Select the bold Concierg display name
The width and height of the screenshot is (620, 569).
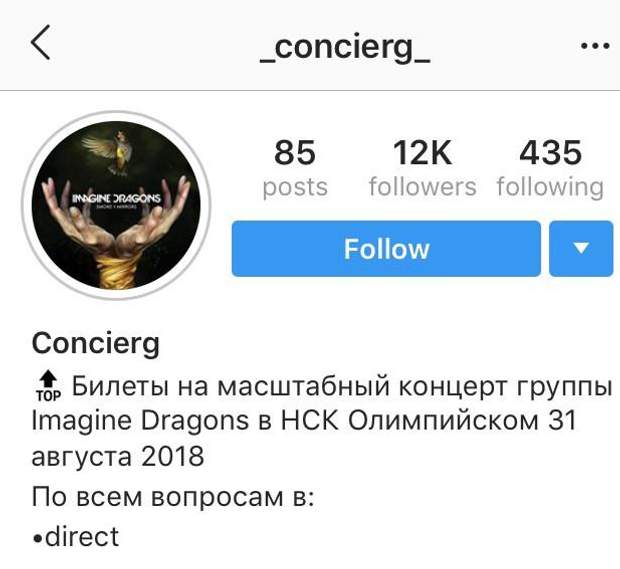point(96,344)
